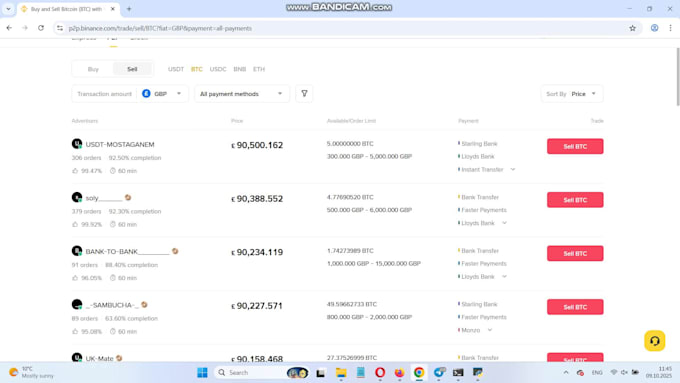Select the Sell toggle
Screen dimensions: 680x383
[x=132, y=69]
